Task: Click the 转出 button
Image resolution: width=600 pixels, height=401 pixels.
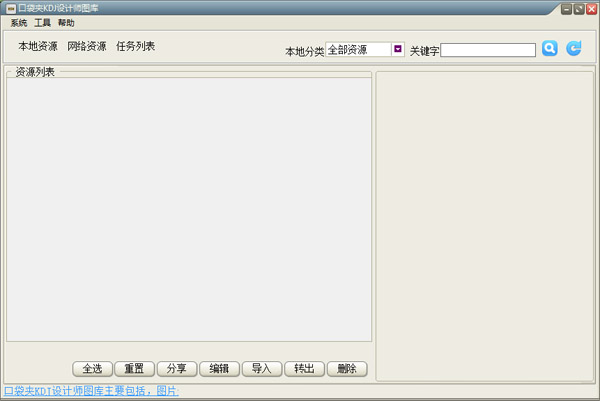Action: (x=305, y=369)
